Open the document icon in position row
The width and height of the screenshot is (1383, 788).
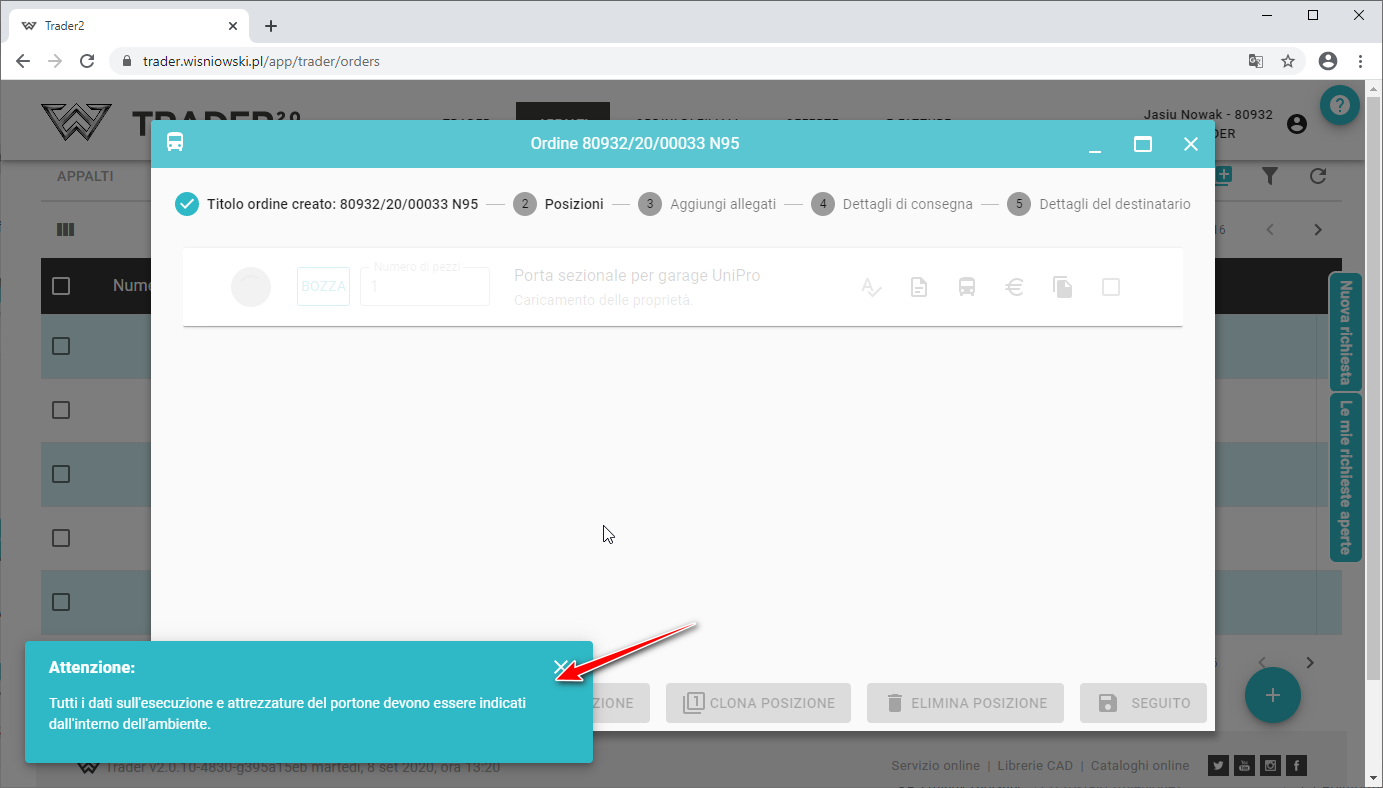[x=918, y=287]
